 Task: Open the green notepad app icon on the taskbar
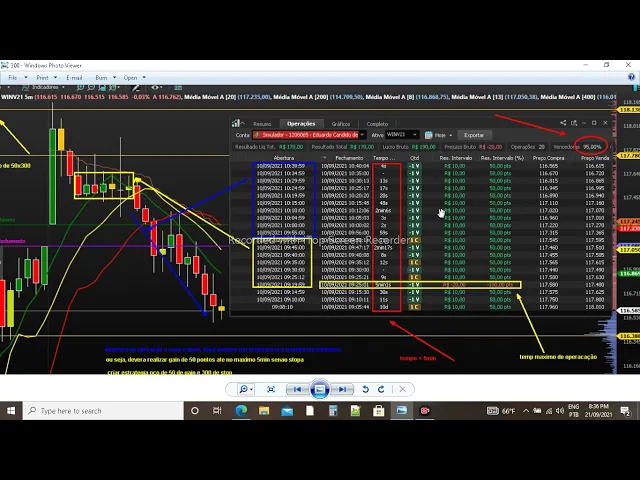pyautogui.click(x=356, y=411)
